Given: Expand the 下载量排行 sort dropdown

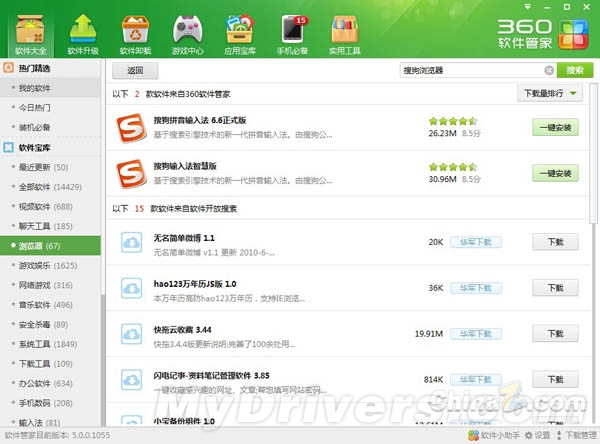Looking at the screenshot, I should pyautogui.click(x=554, y=94).
